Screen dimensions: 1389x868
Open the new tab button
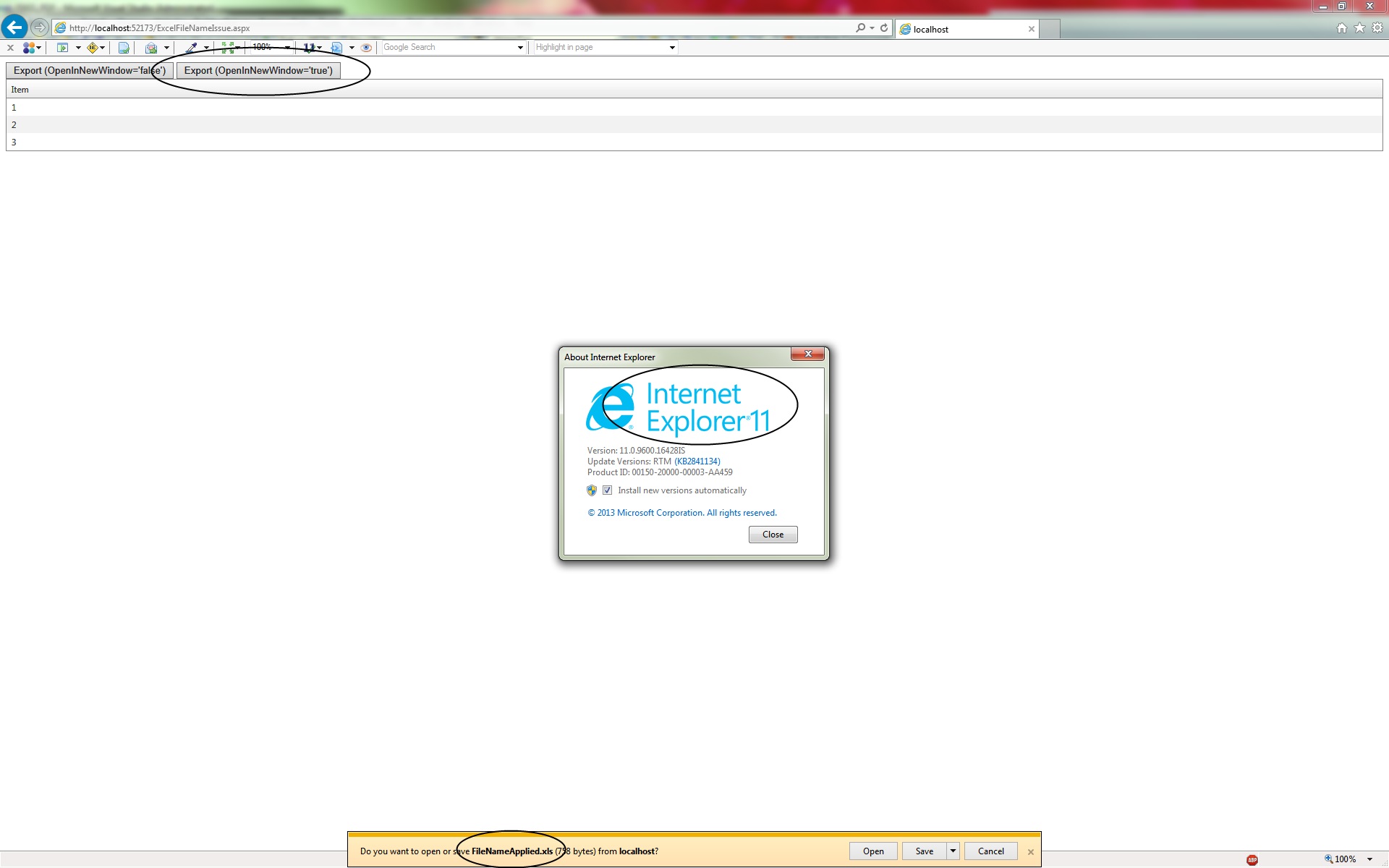tap(1050, 29)
